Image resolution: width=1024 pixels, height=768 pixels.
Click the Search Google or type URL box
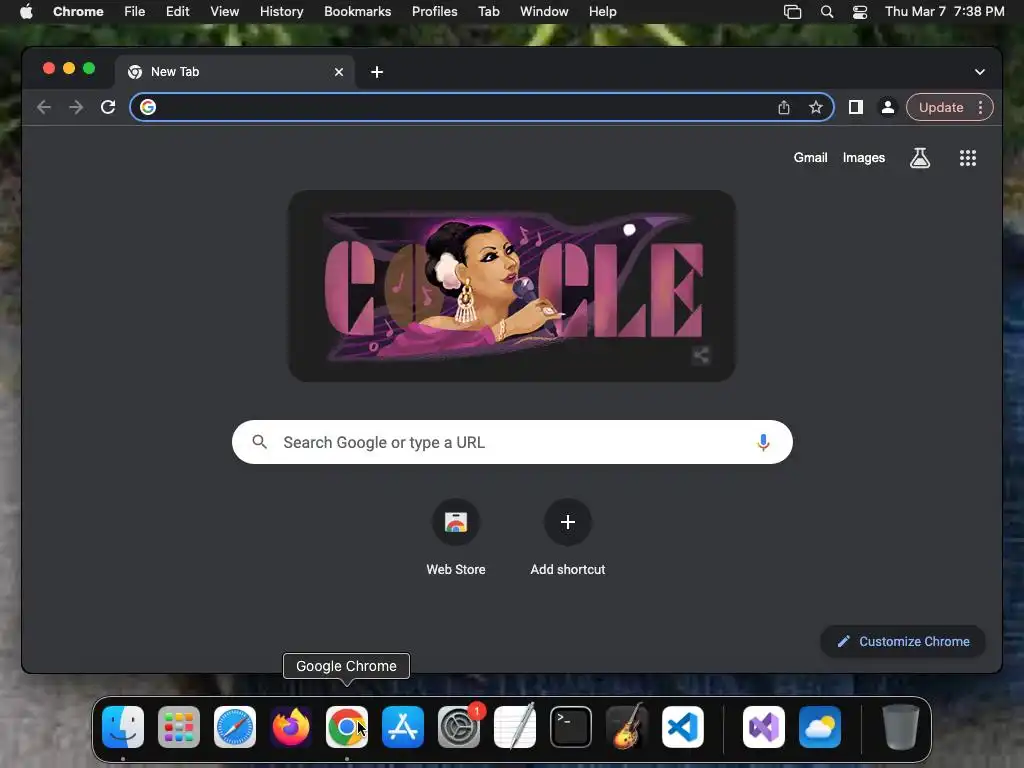(512, 442)
